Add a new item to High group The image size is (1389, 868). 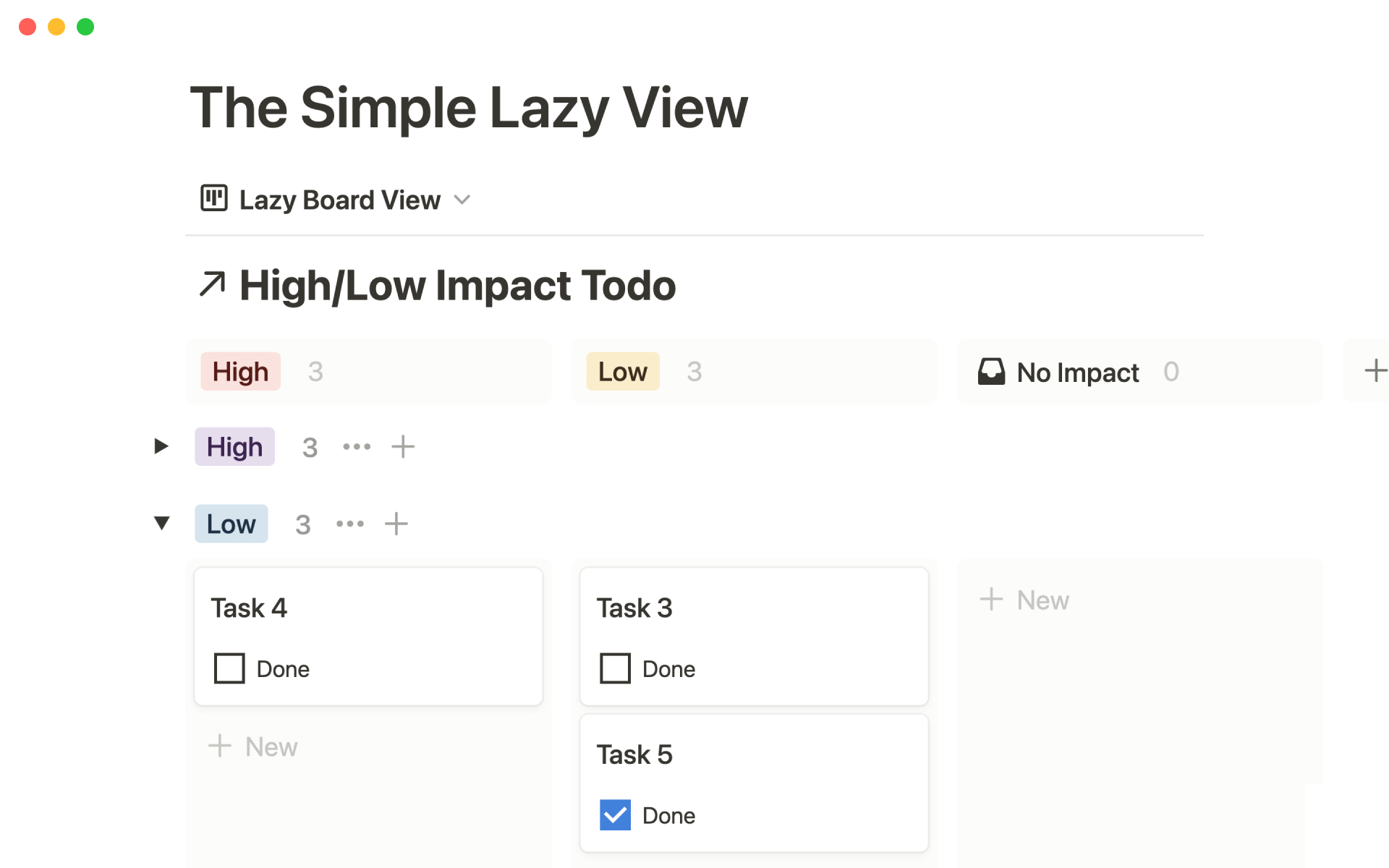(x=403, y=447)
